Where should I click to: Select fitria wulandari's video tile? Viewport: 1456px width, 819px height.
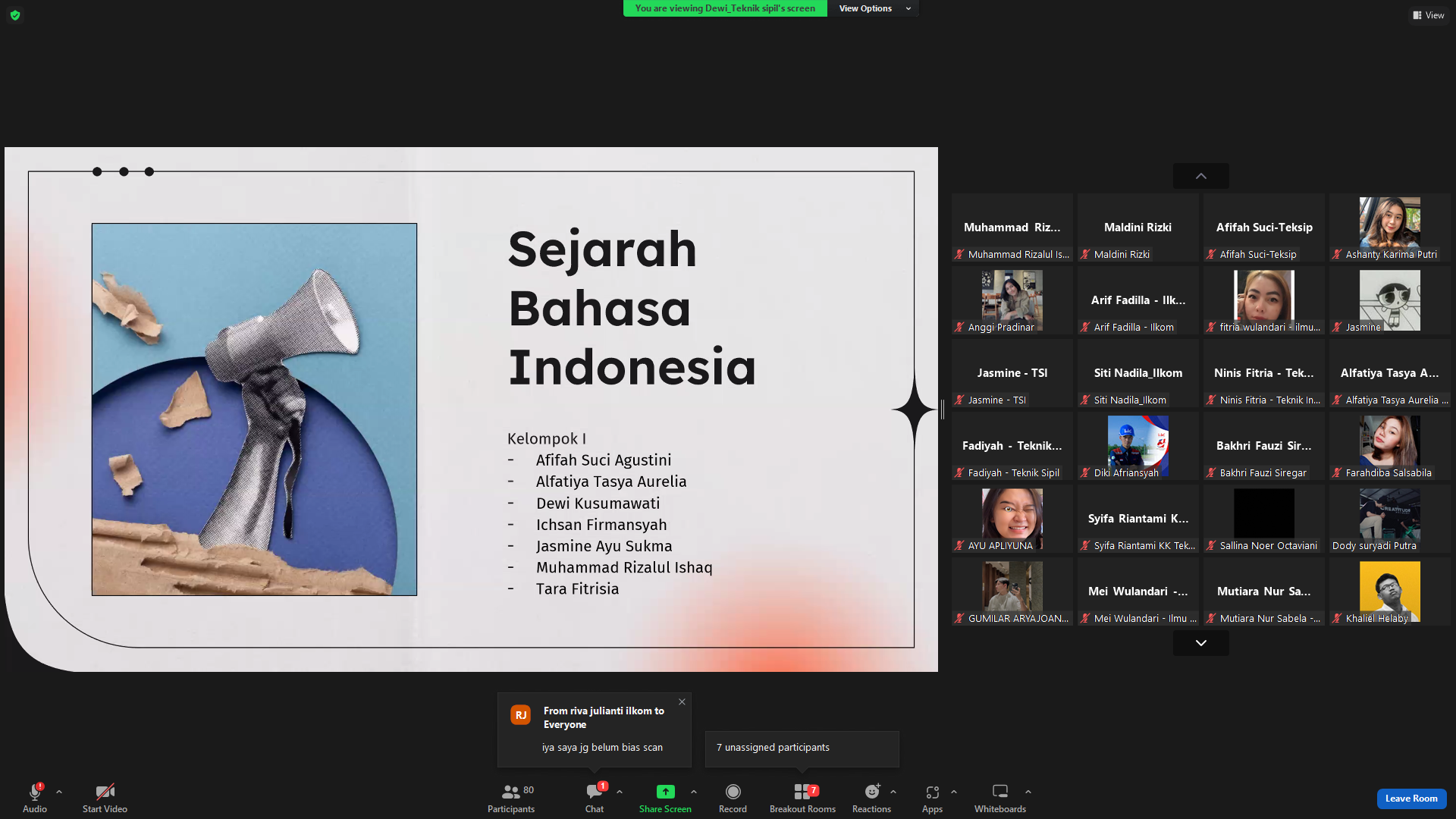pyautogui.click(x=1264, y=300)
